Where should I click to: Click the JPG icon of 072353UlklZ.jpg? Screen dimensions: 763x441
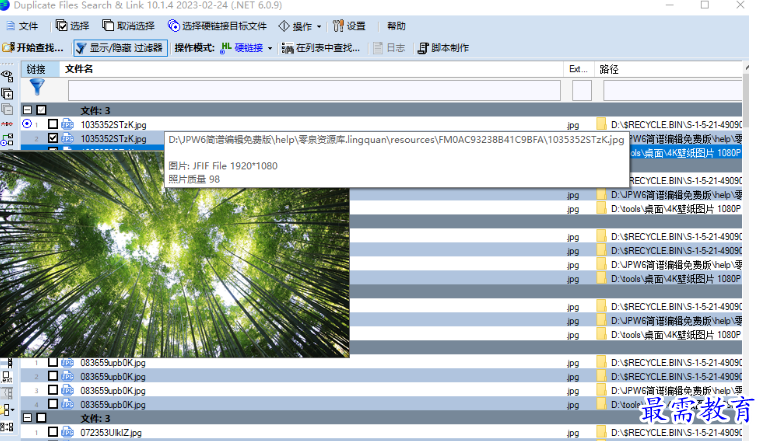coord(68,432)
